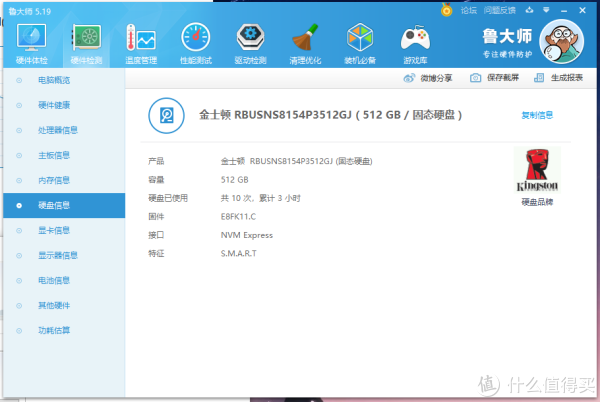Viewport: 600px width, 402px height.
Task: Click the 鲁大师 5.19 window title
Action: 30,11
